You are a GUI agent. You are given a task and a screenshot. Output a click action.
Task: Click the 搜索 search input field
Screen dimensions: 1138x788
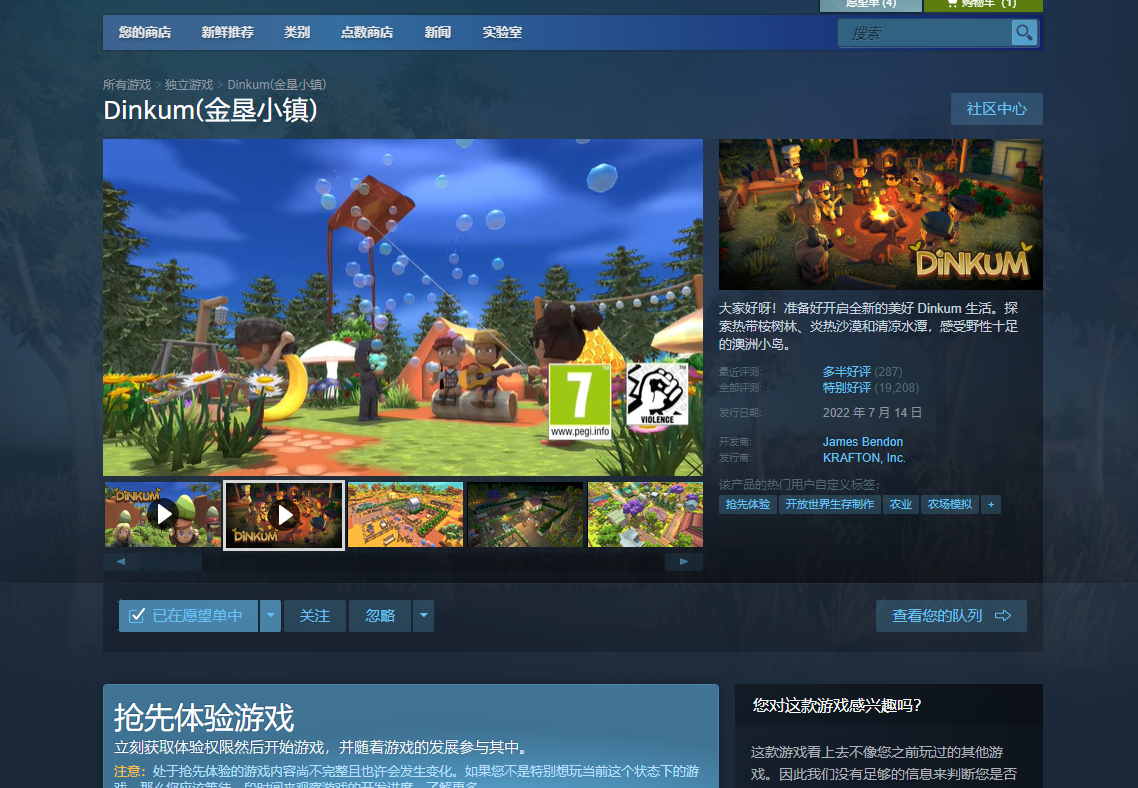925,33
